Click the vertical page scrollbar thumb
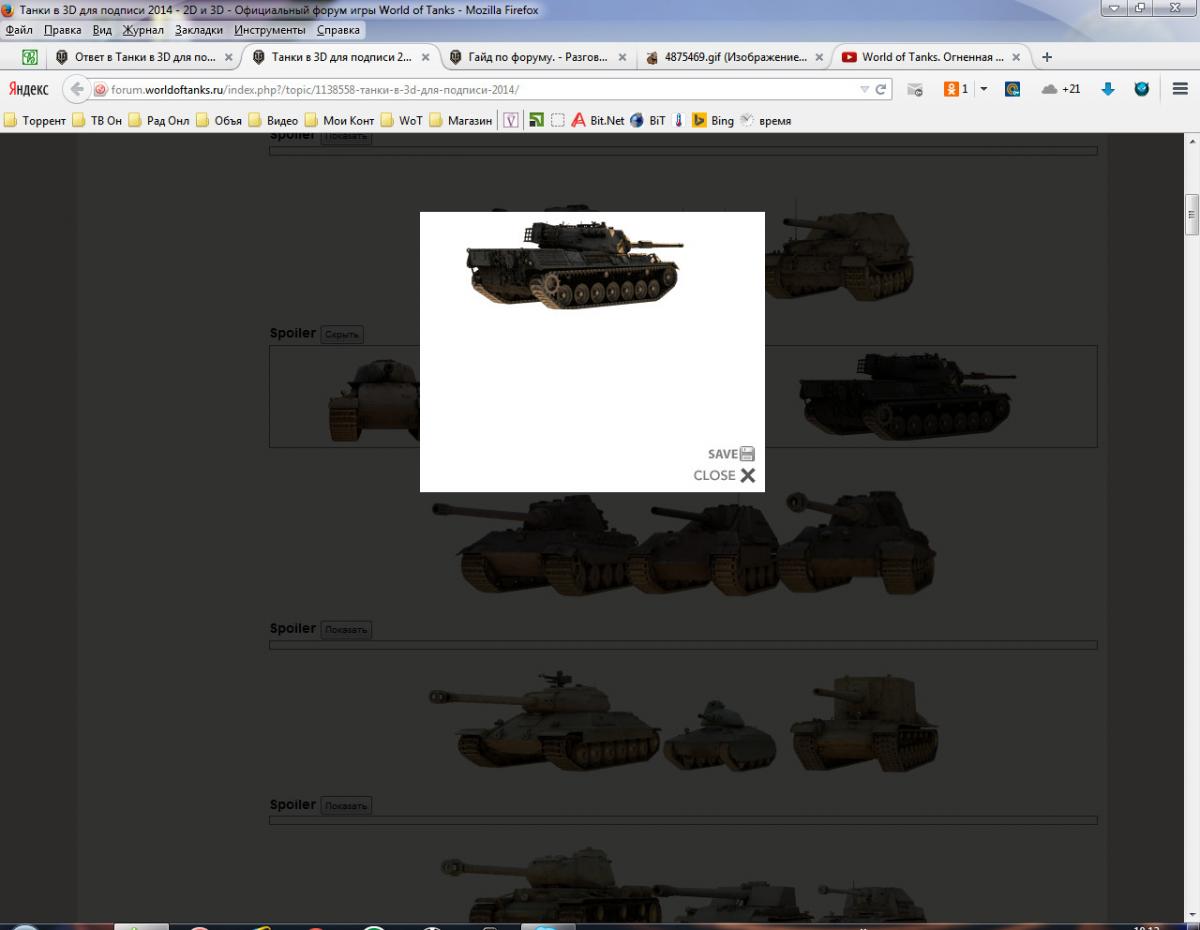This screenshot has width=1200, height=930. pyautogui.click(x=1191, y=213)
